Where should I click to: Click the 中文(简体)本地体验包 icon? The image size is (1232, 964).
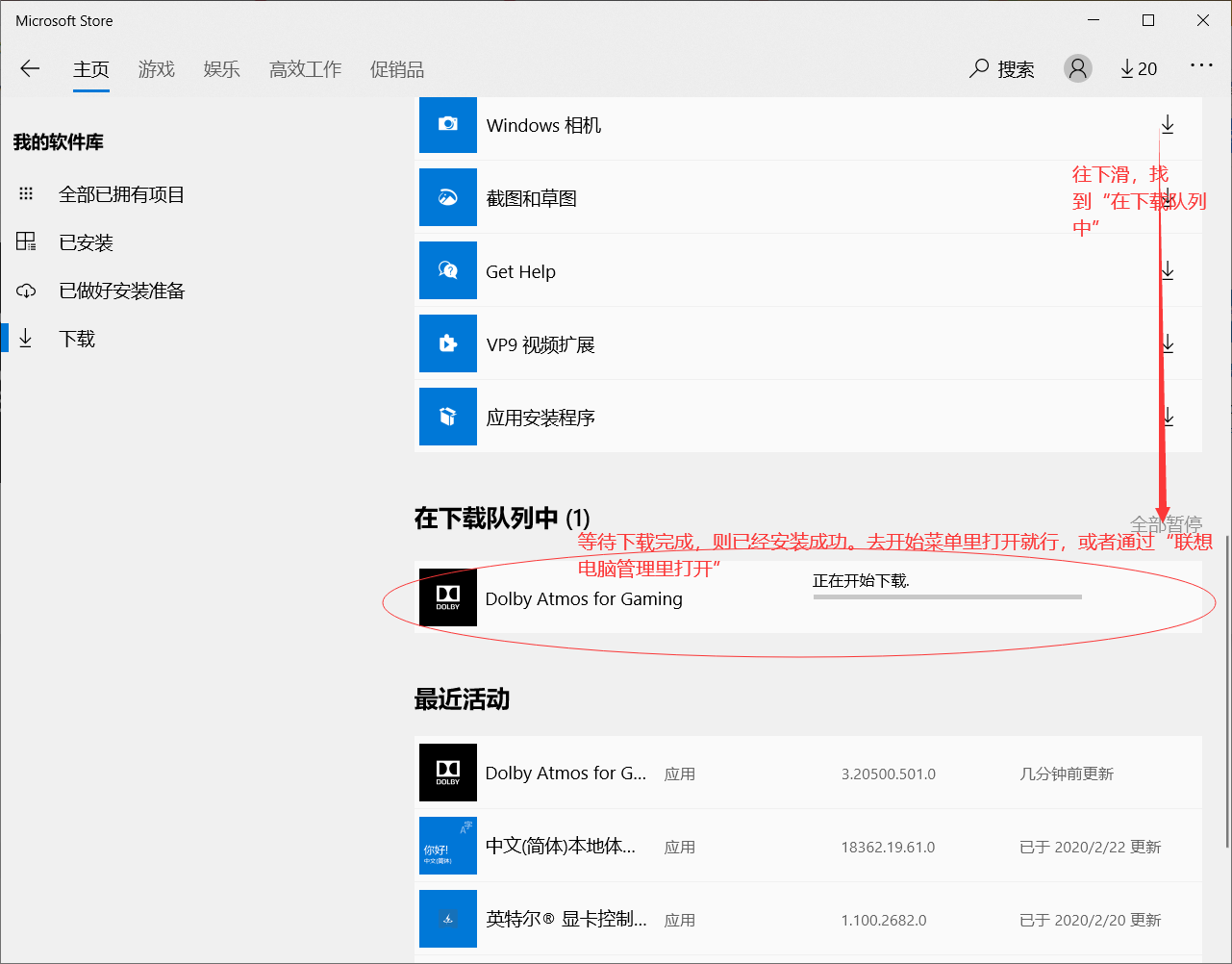[448, 846]
